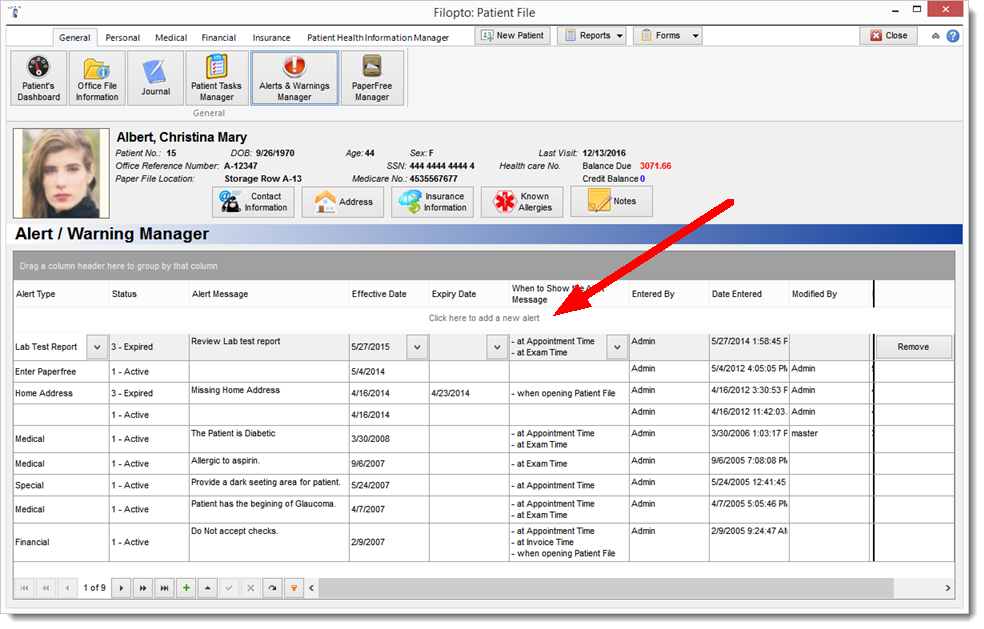Collapse the ribbon with the up chevron
The width and height of the screenshot is (984, 629).
[x=936, y=36]
